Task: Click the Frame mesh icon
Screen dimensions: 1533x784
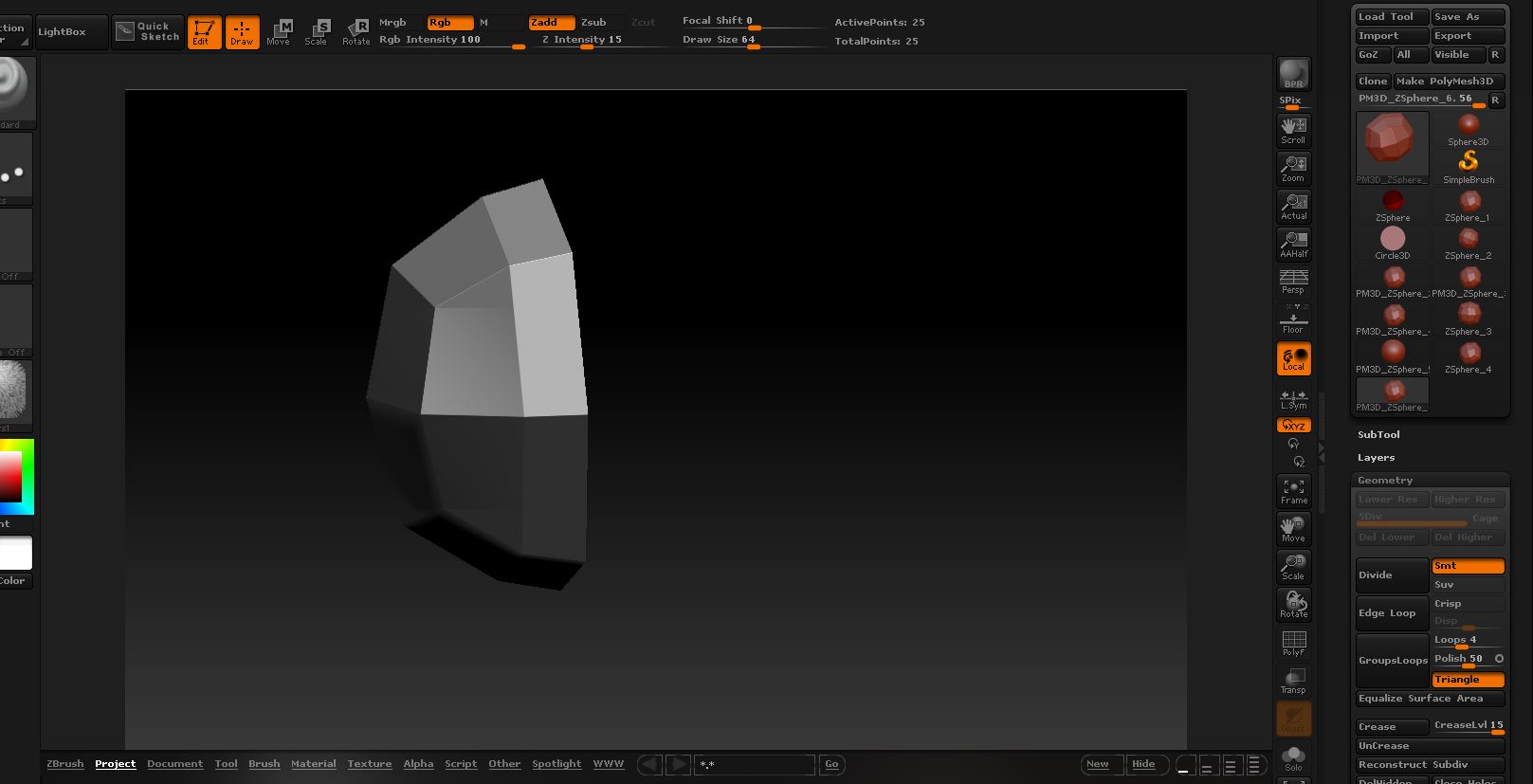Action: [x=1294, y=491]
